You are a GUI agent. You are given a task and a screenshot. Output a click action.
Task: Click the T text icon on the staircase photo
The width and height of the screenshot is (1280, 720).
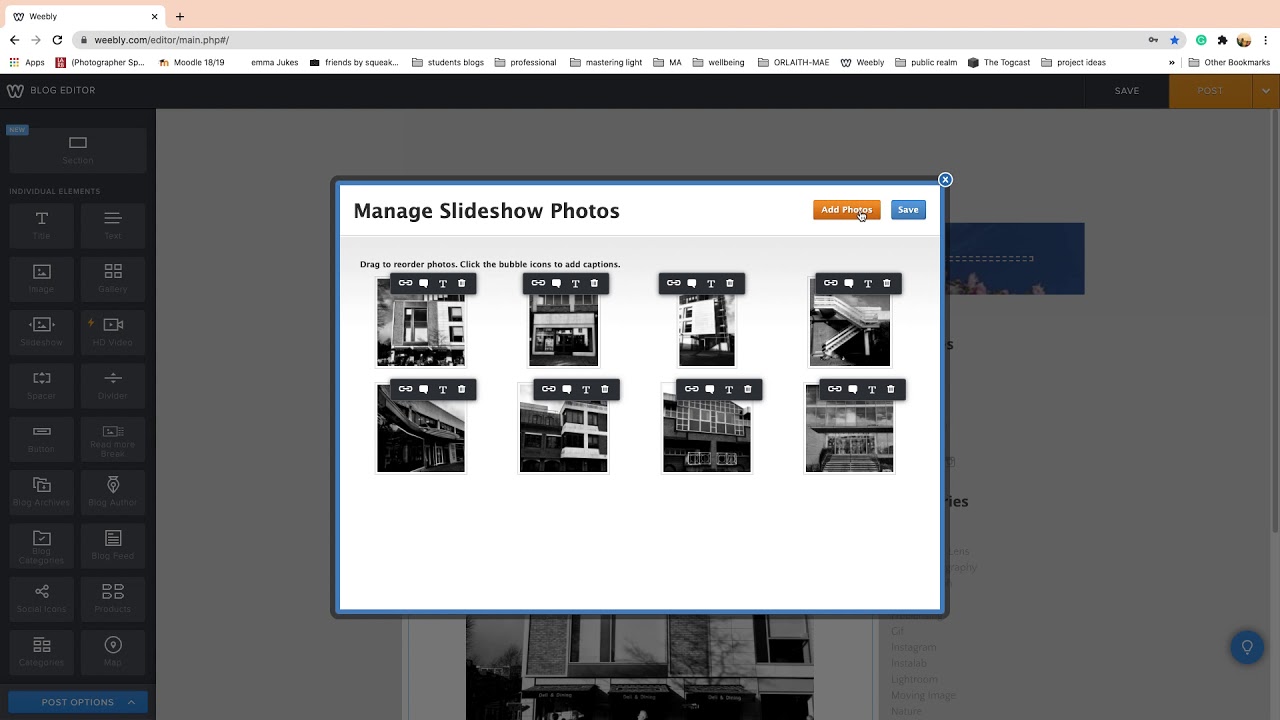(x=868, y=283)
